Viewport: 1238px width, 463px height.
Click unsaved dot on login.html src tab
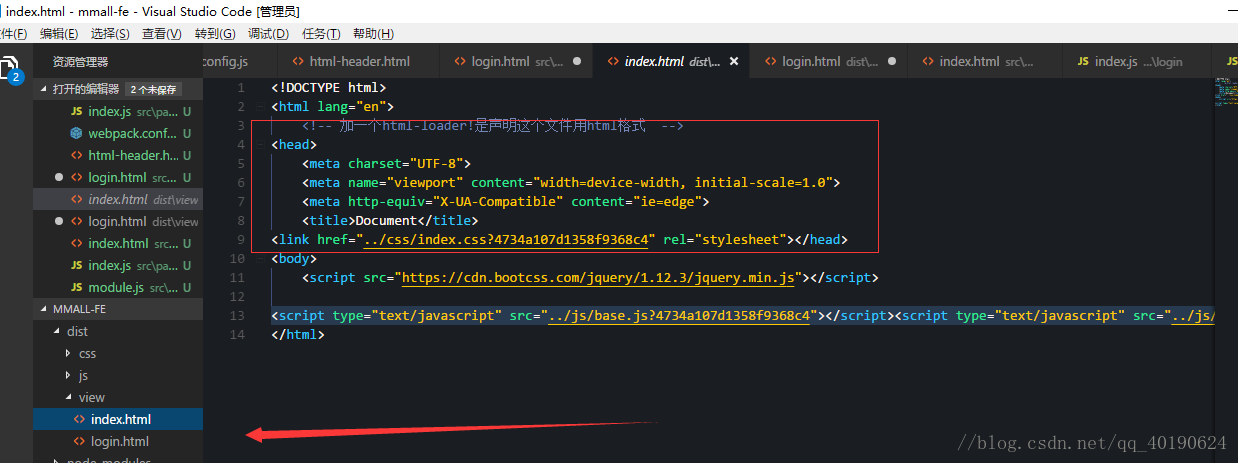(577, 61)
